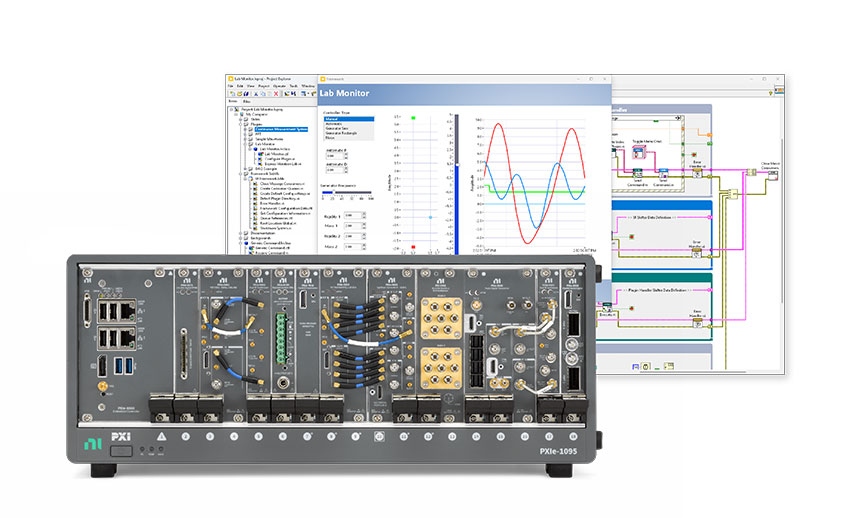The image size is (864, 518).
Task: Click the middle Error Handler.vi node
Action: 696,252
